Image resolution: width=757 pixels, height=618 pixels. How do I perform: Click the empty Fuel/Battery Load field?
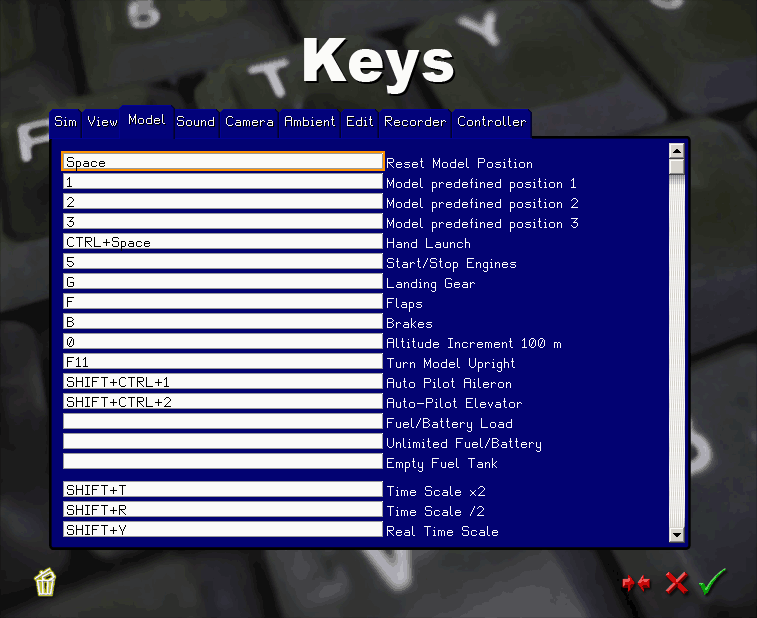point(223,421)
